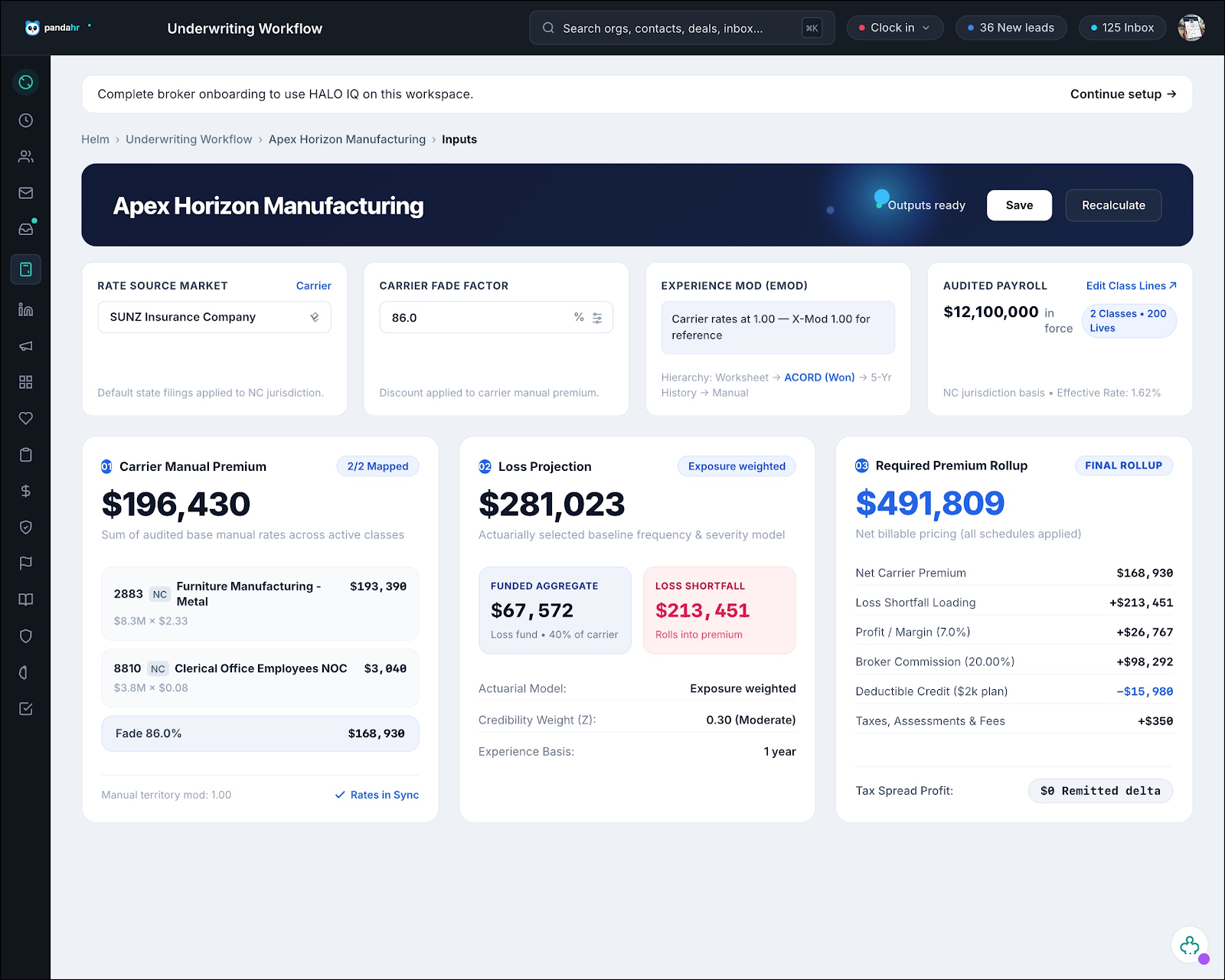Expand the Clock in dropdown
1225x980 pixels.
895,28
